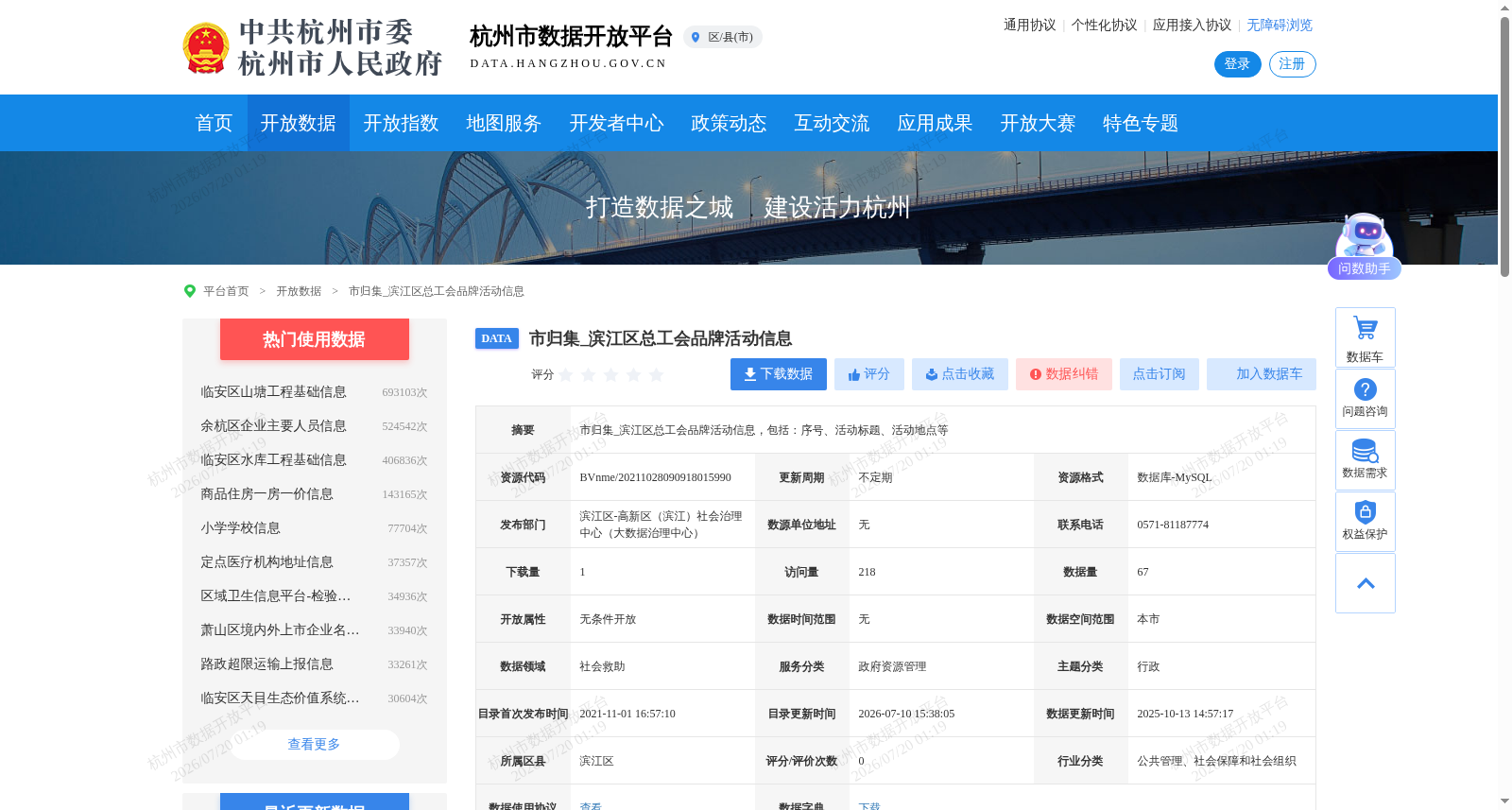Open 萧山区境内外上市企业名 dataset

(x=280, y=630)
